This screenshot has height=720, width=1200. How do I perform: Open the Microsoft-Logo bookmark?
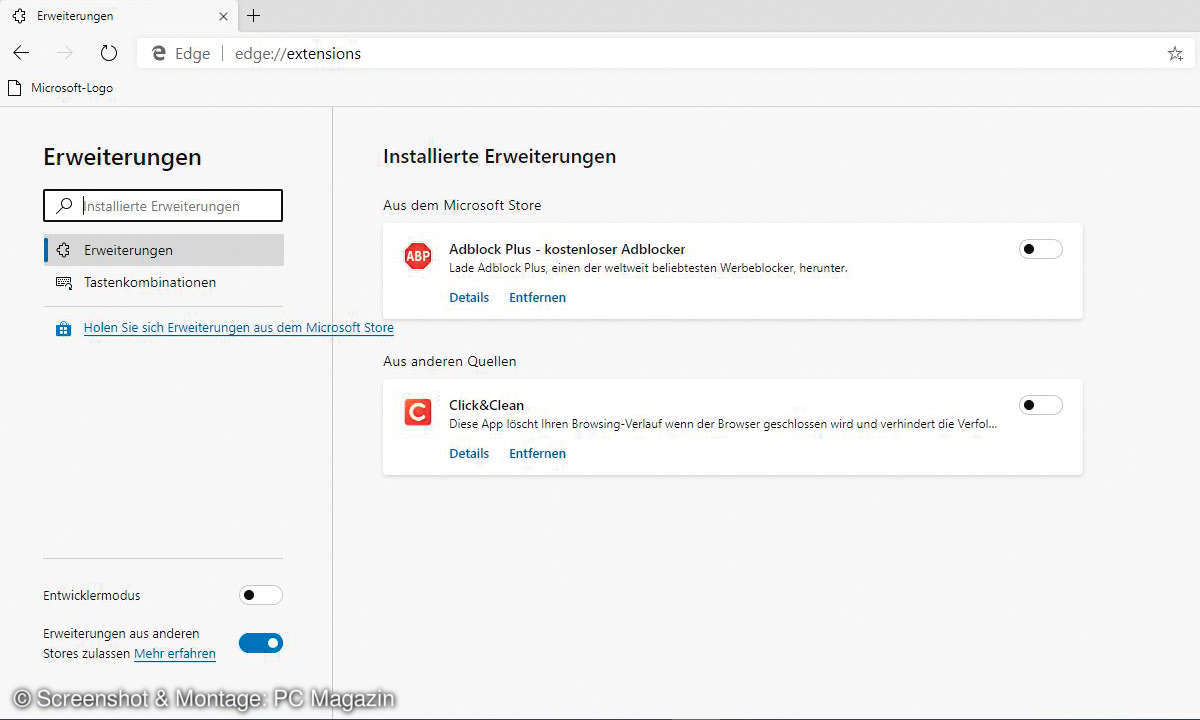point(61,88)
